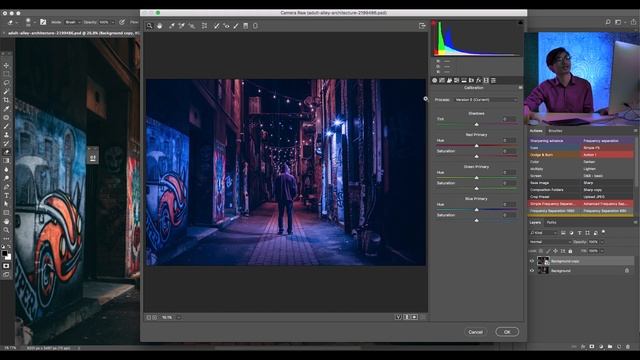Viewport: 640px width, 360px height.
Task: Open the Effects (fx) panel tab icon
Action: point(479,80)
